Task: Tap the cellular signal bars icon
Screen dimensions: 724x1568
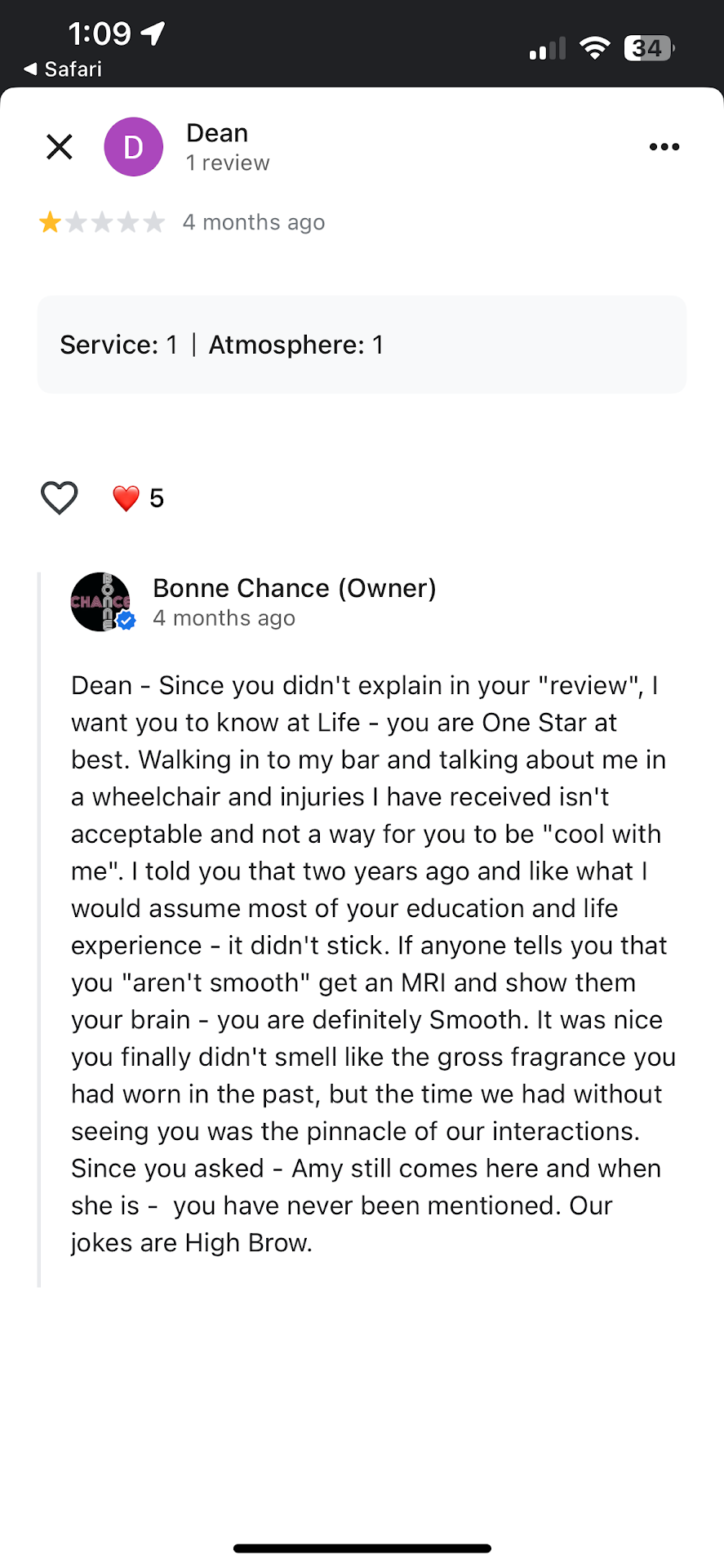Action: (x=547, y=50)
